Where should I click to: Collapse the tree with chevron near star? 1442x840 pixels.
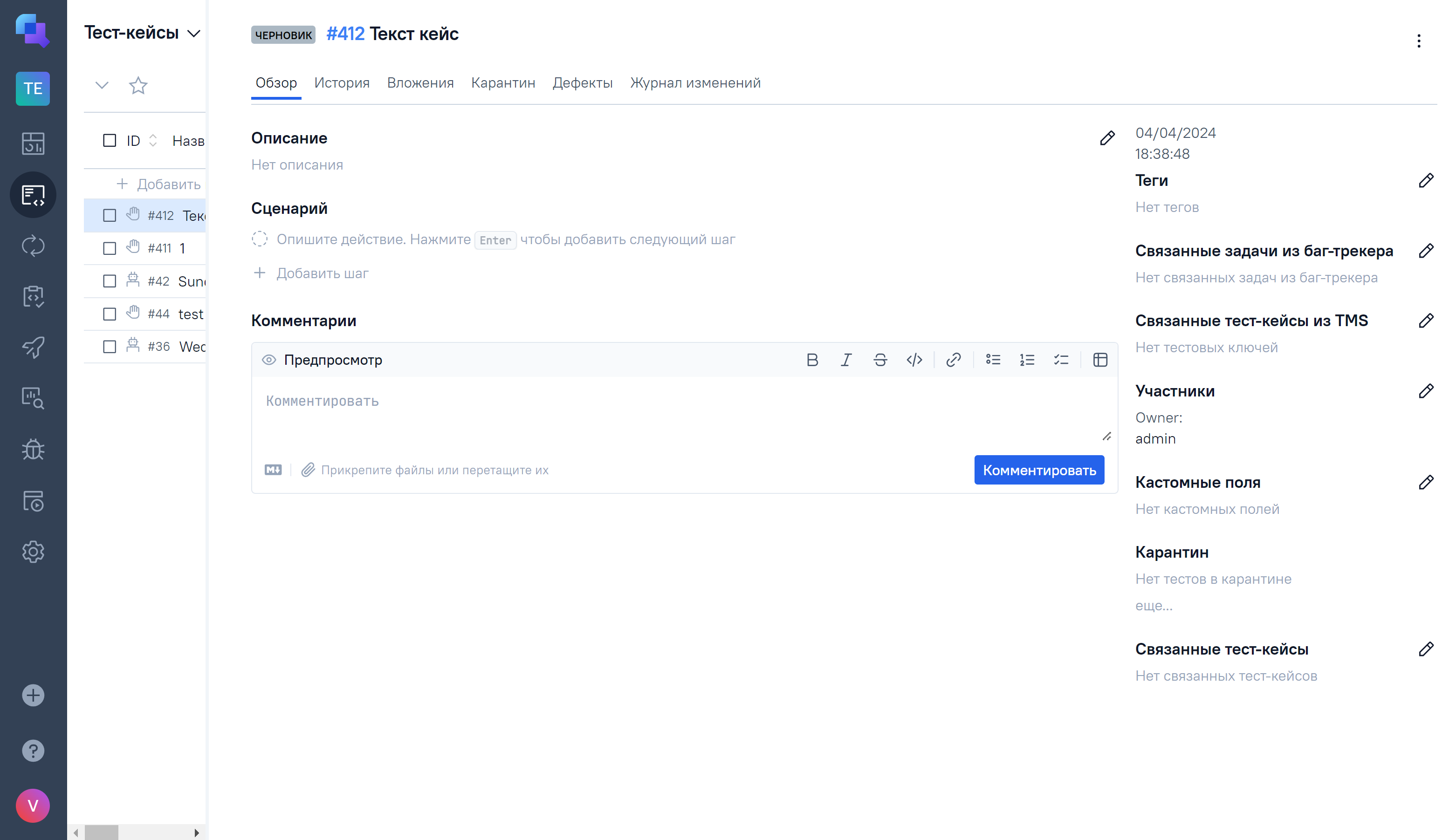tap(102, 86)
